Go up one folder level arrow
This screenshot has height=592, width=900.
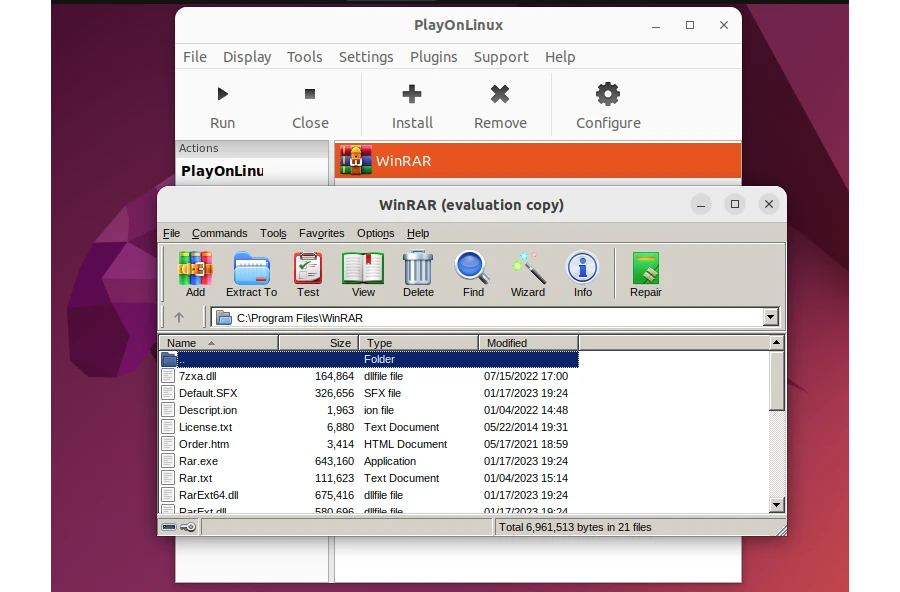(x=179, y=318)
